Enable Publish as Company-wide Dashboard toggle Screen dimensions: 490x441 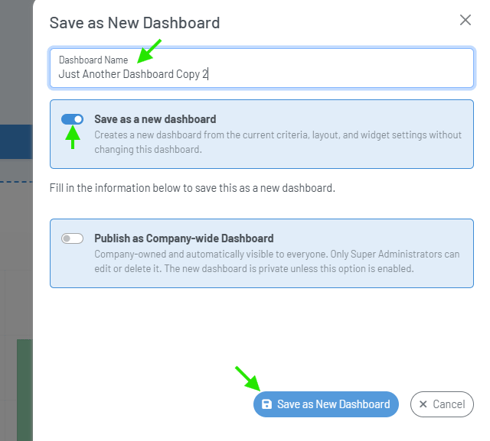[x=72, y=238]
